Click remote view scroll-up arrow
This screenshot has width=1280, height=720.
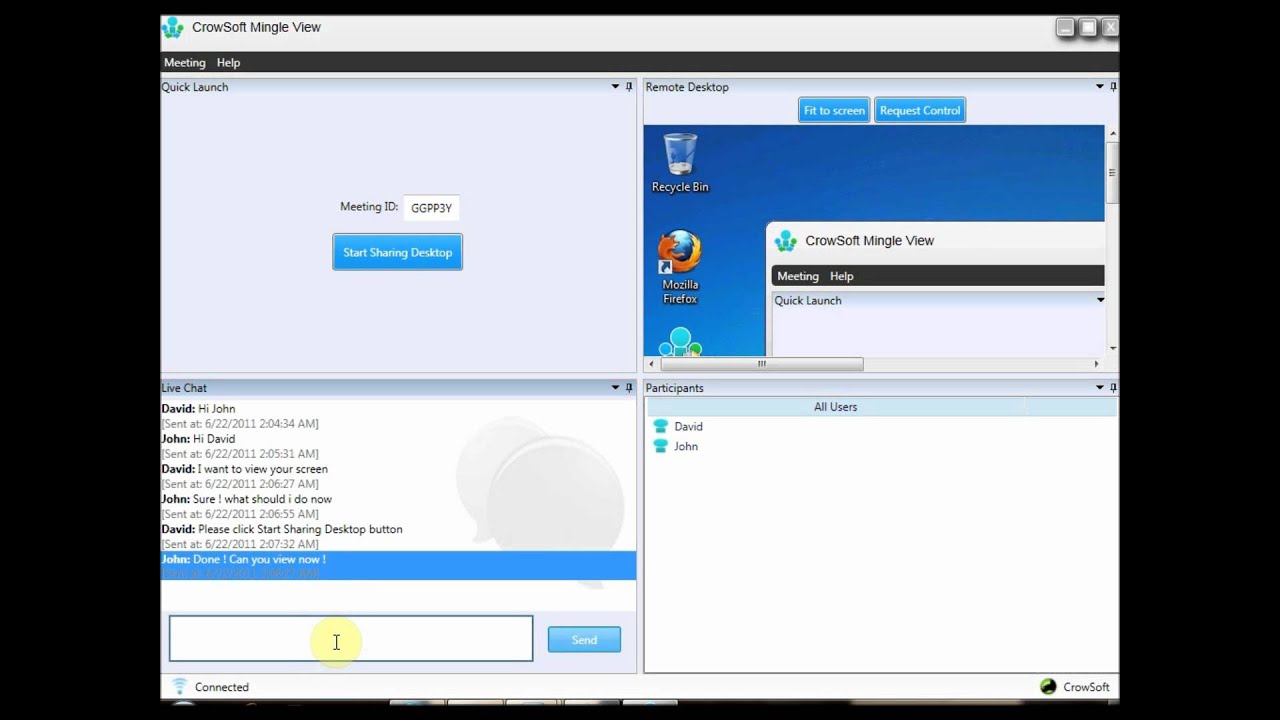[x=1113, y=133]
